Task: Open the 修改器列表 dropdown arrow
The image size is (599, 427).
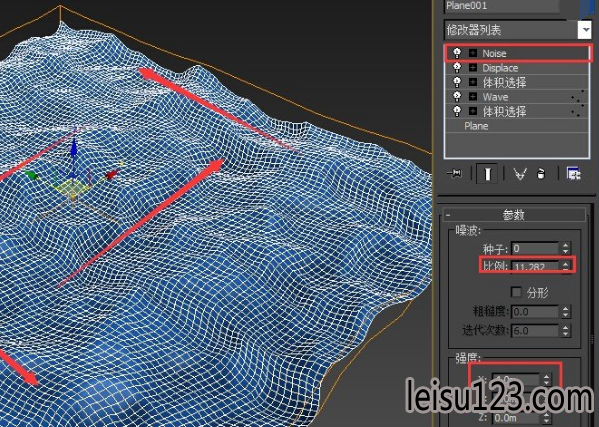Action: coord(584,30)
